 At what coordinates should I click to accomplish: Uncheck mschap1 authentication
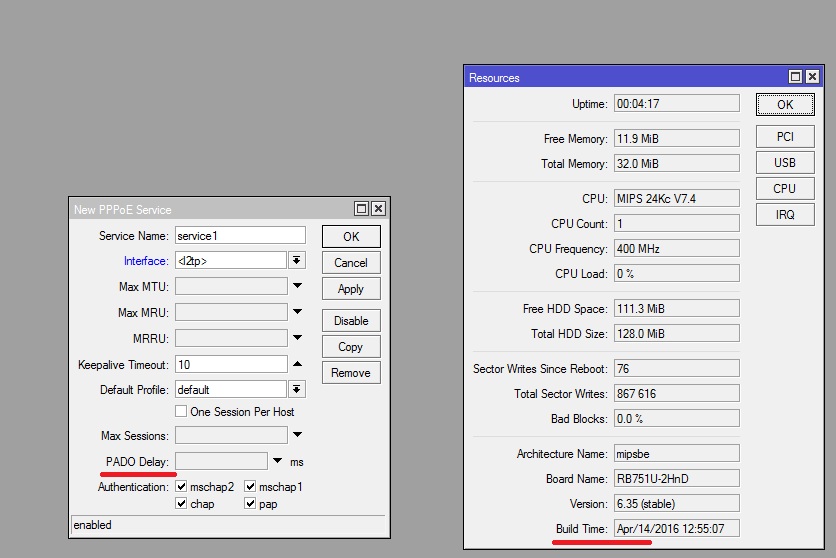coord(250,487)
